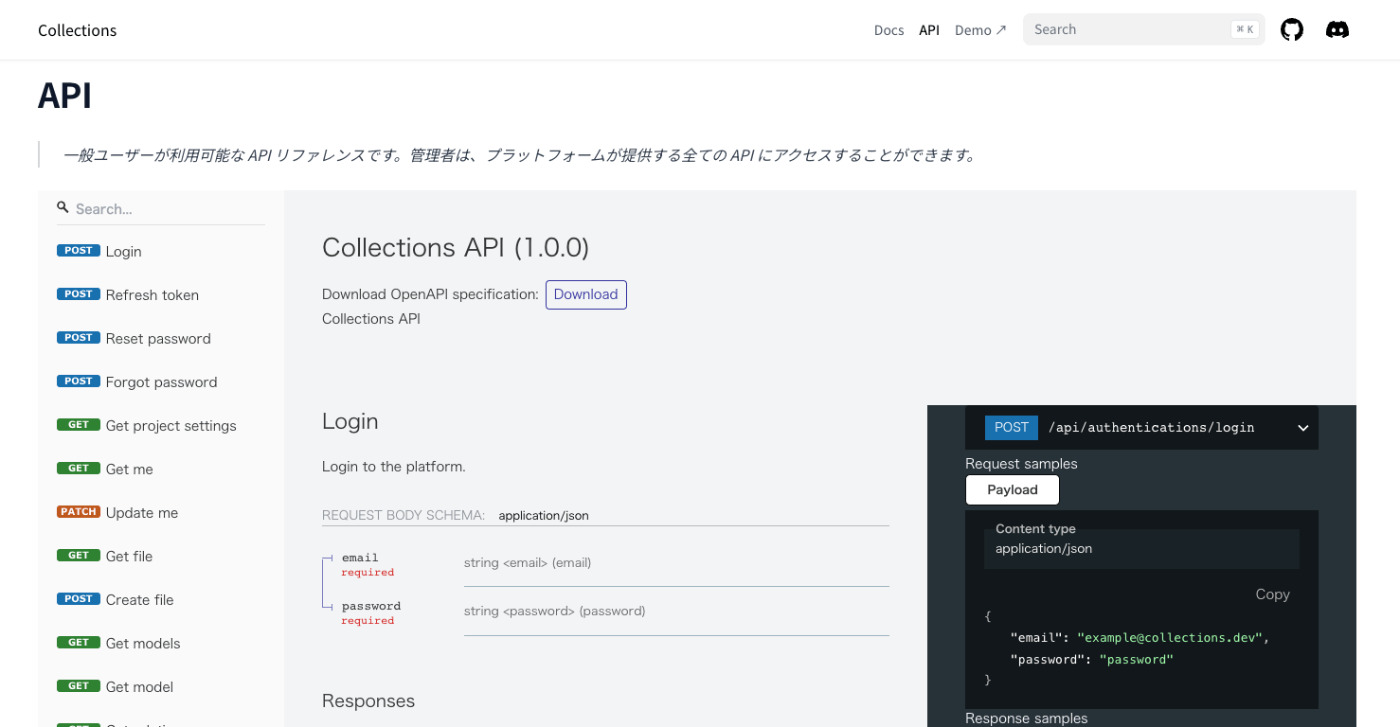Open the GitHub repository icon
Screen dimensions: 1400x727
point(1292,30)
